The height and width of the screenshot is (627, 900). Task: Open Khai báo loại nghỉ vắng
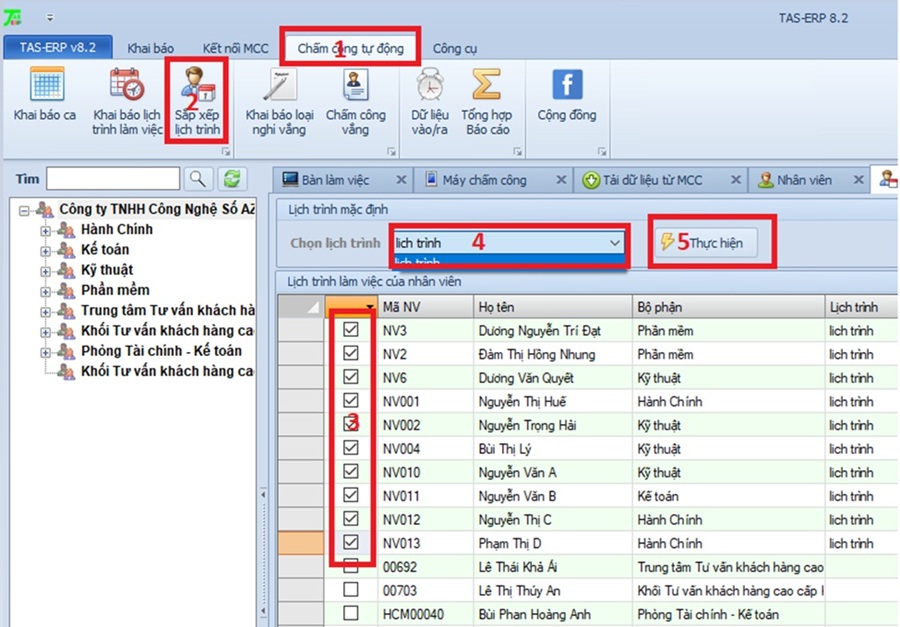click(x=279, y=85)
